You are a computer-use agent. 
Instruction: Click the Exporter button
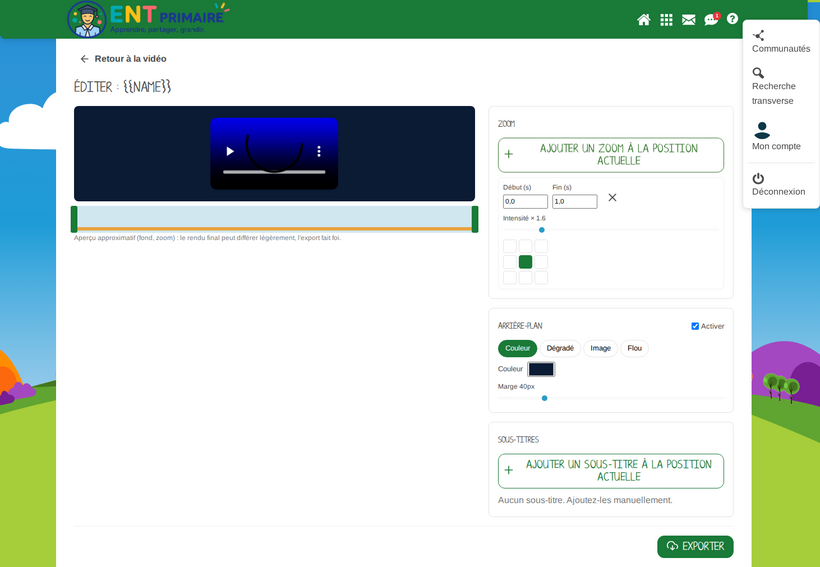click(x=695, y=547)
